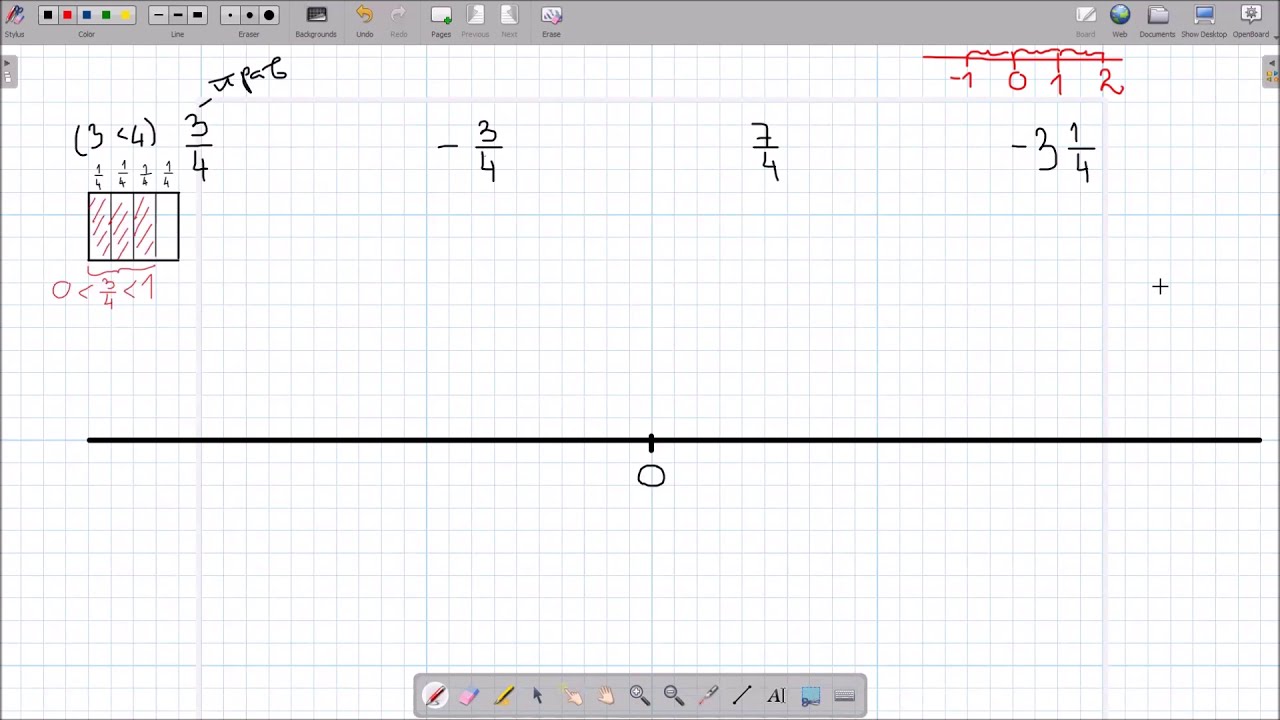Select the arrow Selector tool

537,696
